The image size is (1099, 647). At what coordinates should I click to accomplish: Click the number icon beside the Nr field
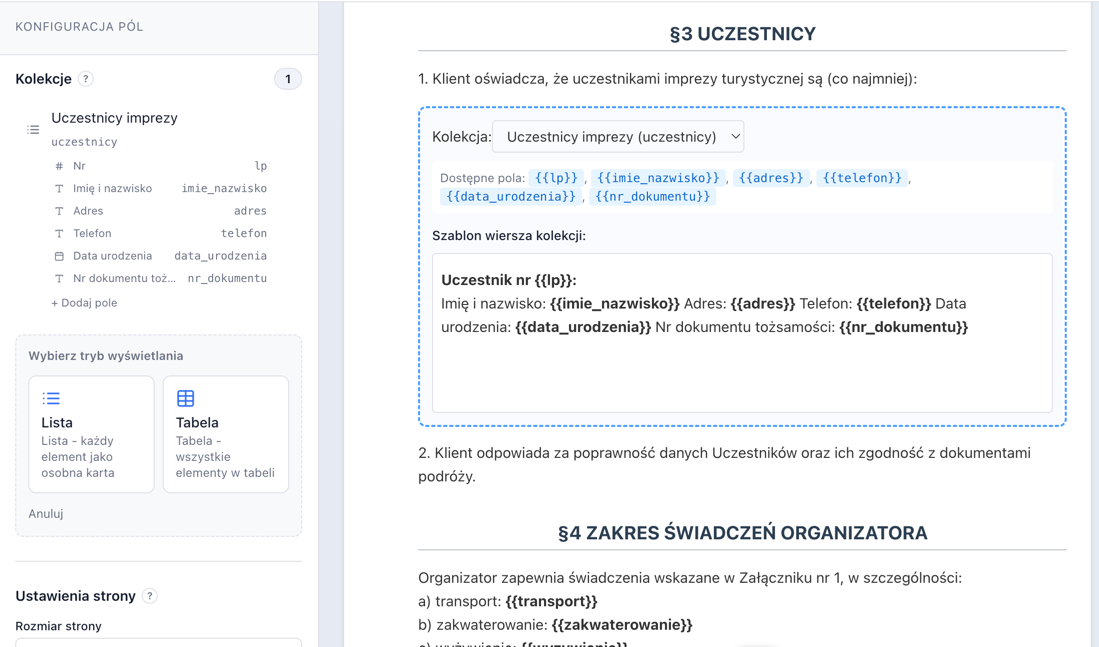point(60,166)
